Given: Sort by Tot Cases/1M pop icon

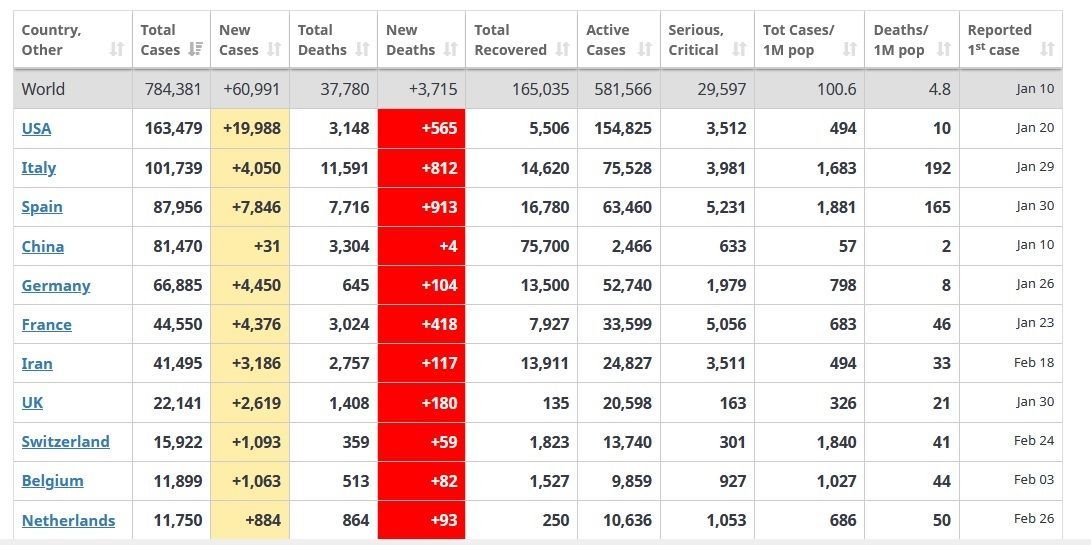Looking at the screenshot, I should (x=849, y=49).
